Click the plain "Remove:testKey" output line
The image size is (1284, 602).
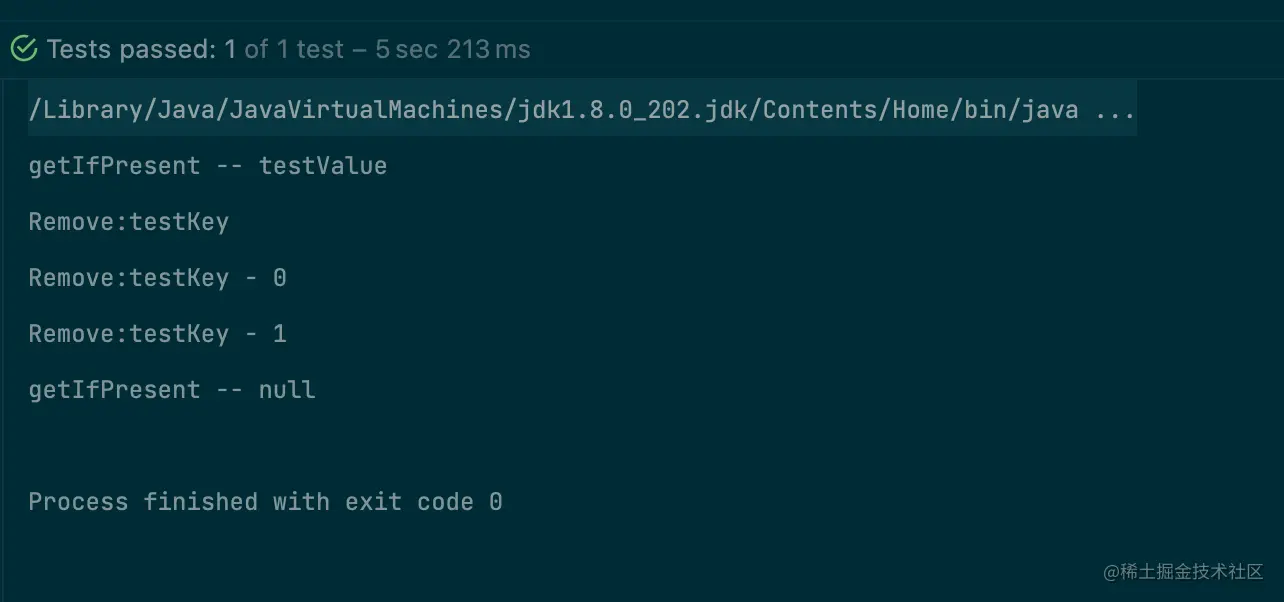coord(129,222)
